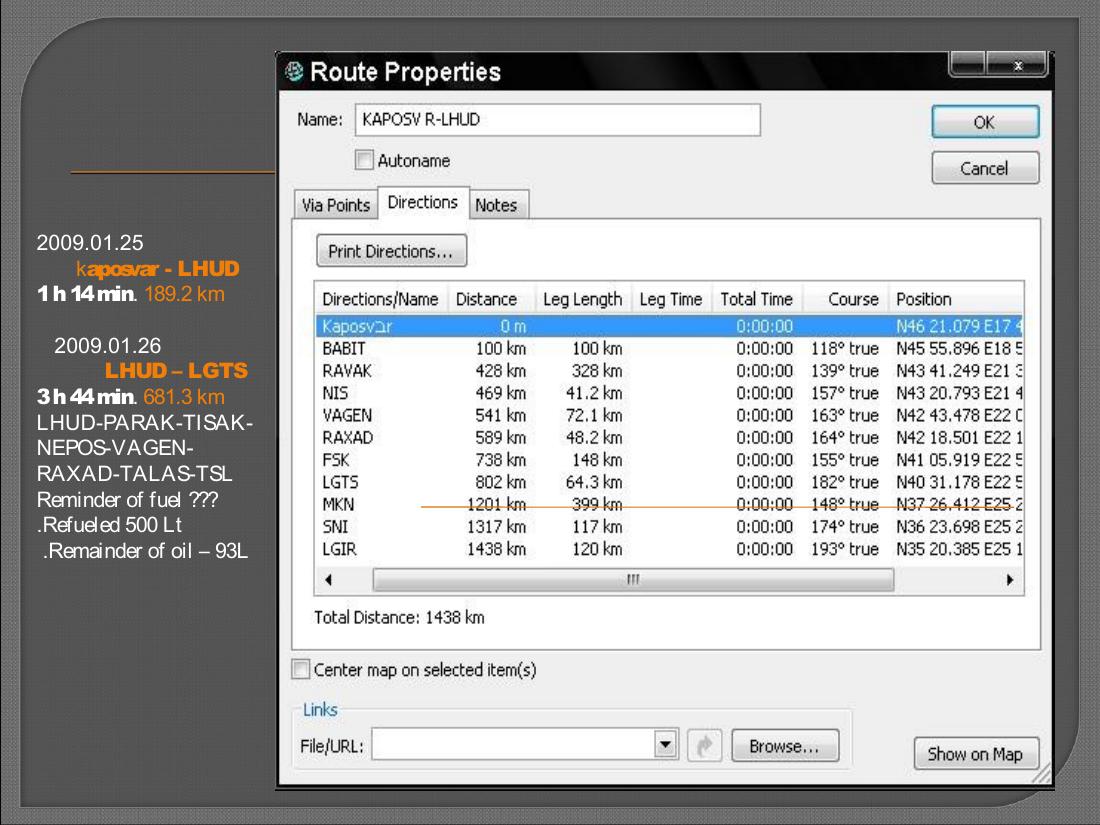The width and height of the screenshot is (1100, 825).
Task: Click Print Directions button
Action: 391,251
